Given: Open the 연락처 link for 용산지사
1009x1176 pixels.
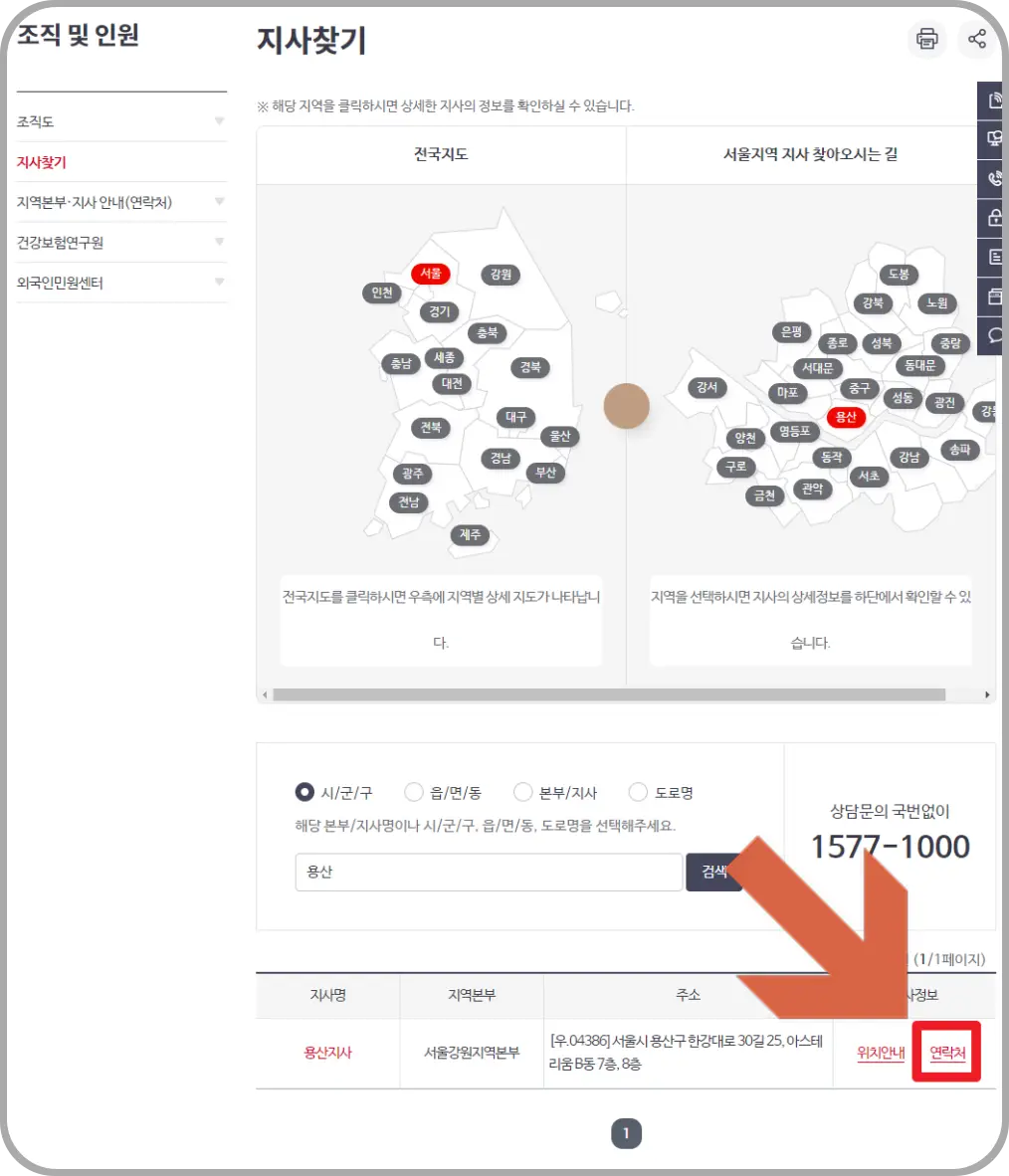Looking at the screenshot, I should (x=947, y=1053).
